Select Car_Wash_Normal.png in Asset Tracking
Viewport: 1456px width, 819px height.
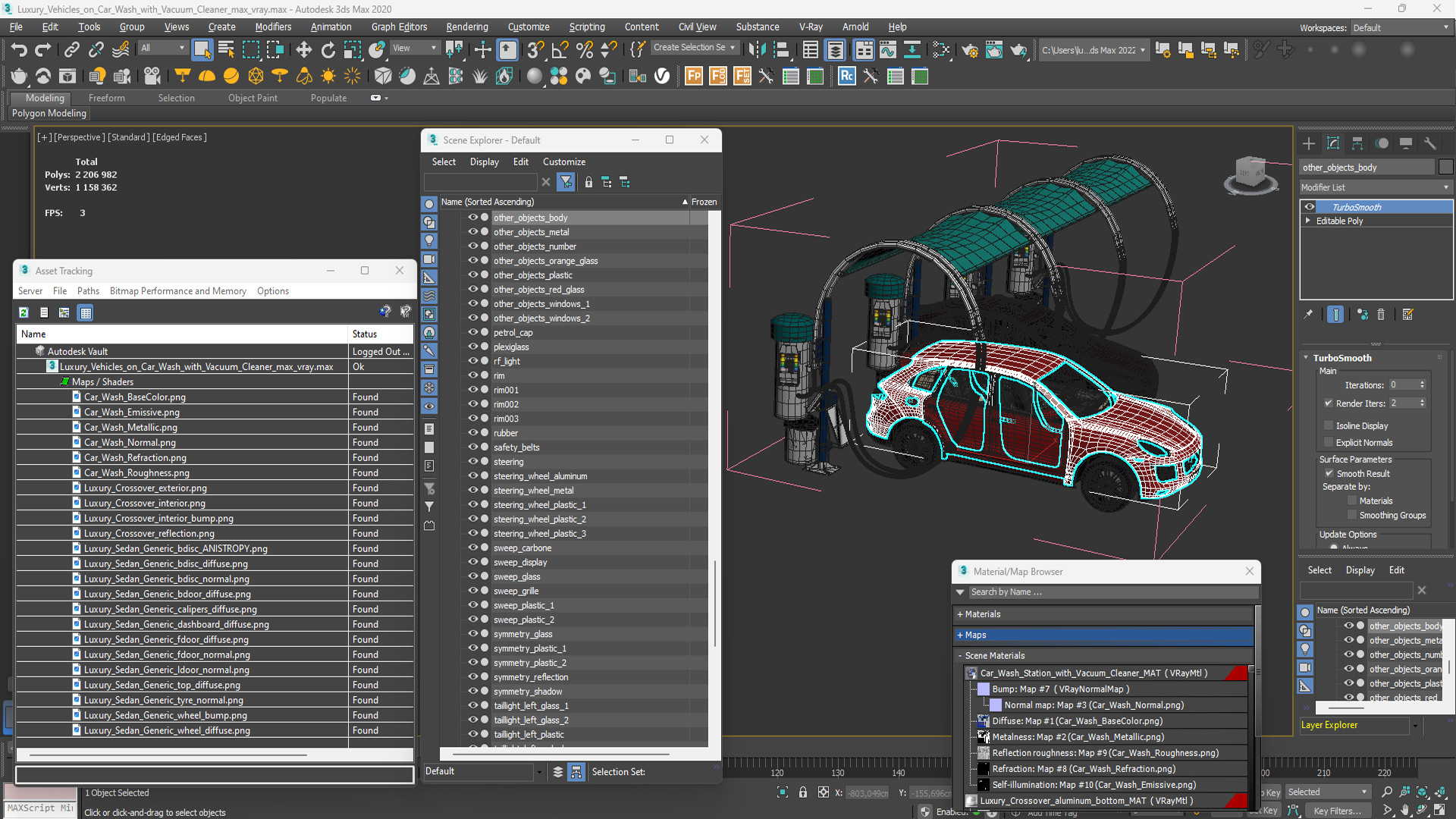point(130,442)
